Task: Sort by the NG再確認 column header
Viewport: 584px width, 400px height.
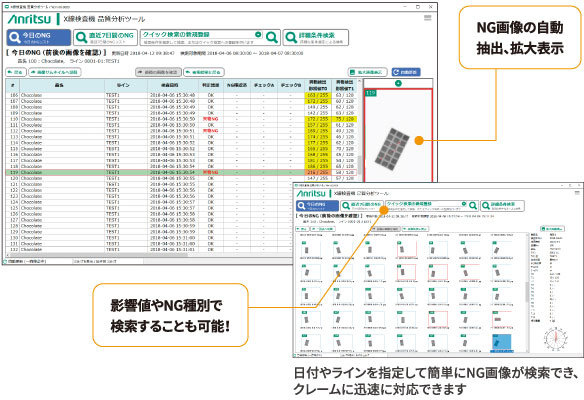Action: [x=237, y=85]
